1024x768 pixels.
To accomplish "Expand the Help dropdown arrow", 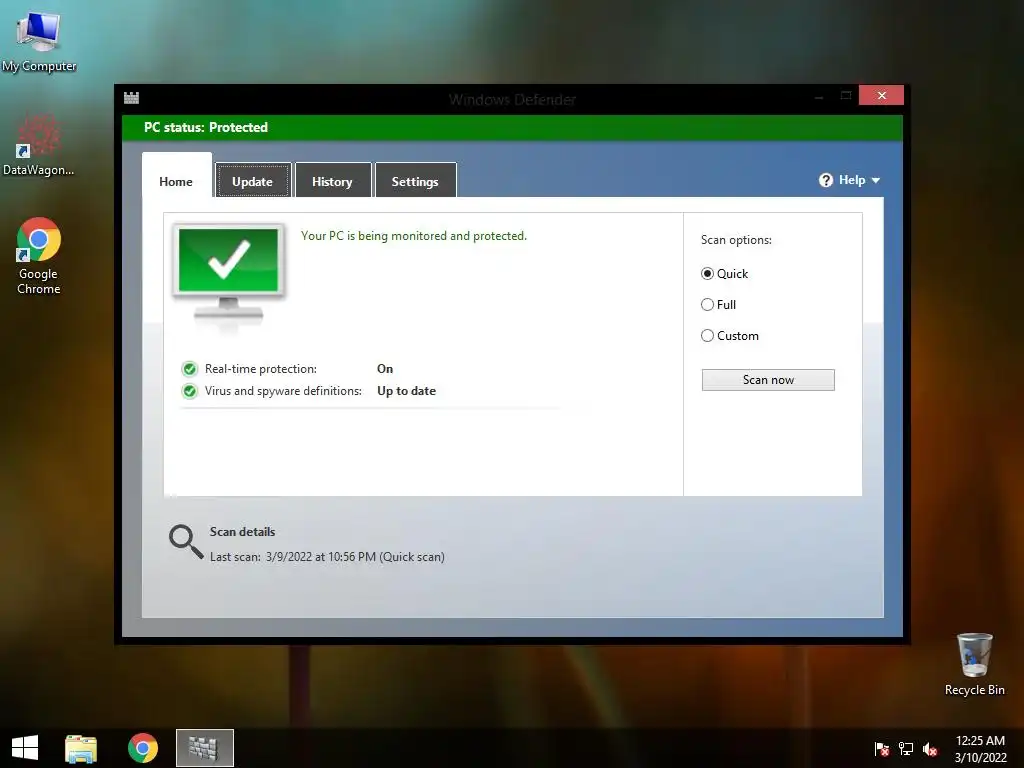I will click(x=876, y=180).
